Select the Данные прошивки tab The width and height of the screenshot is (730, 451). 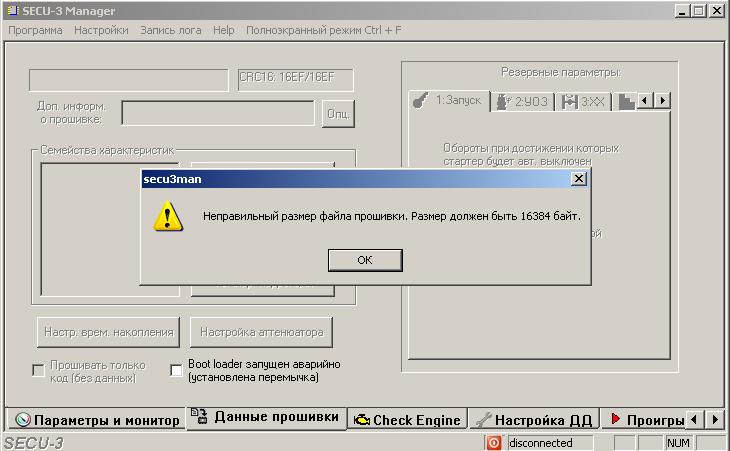(266, 418)
